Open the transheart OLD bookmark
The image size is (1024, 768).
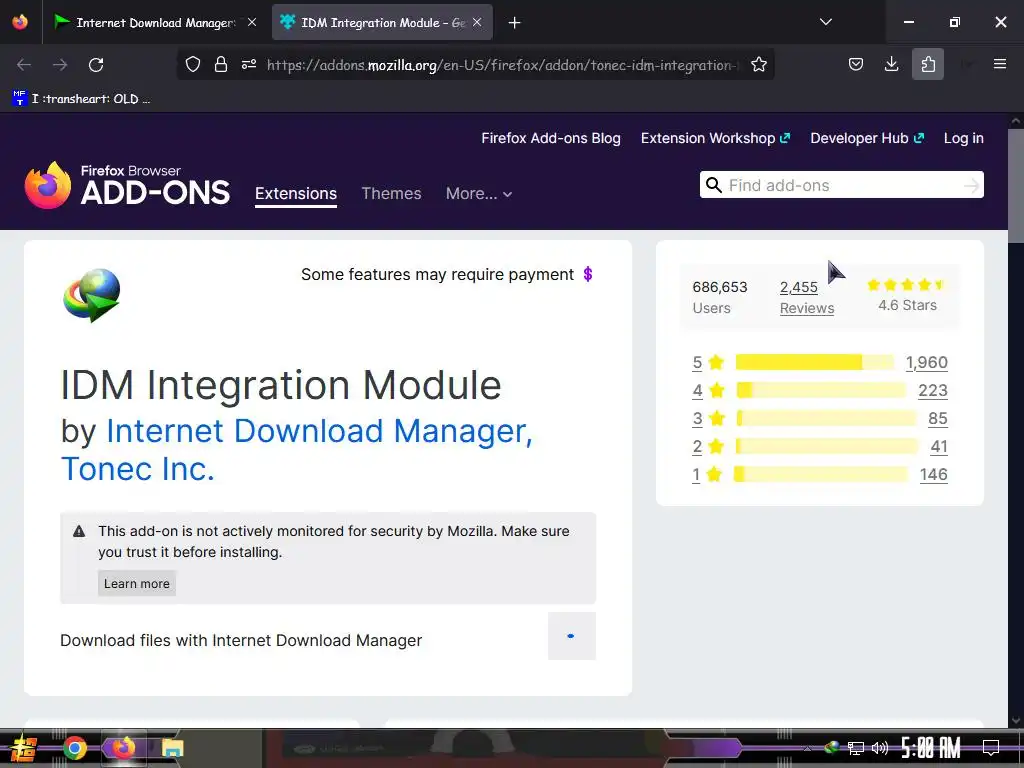click(82, 99)
